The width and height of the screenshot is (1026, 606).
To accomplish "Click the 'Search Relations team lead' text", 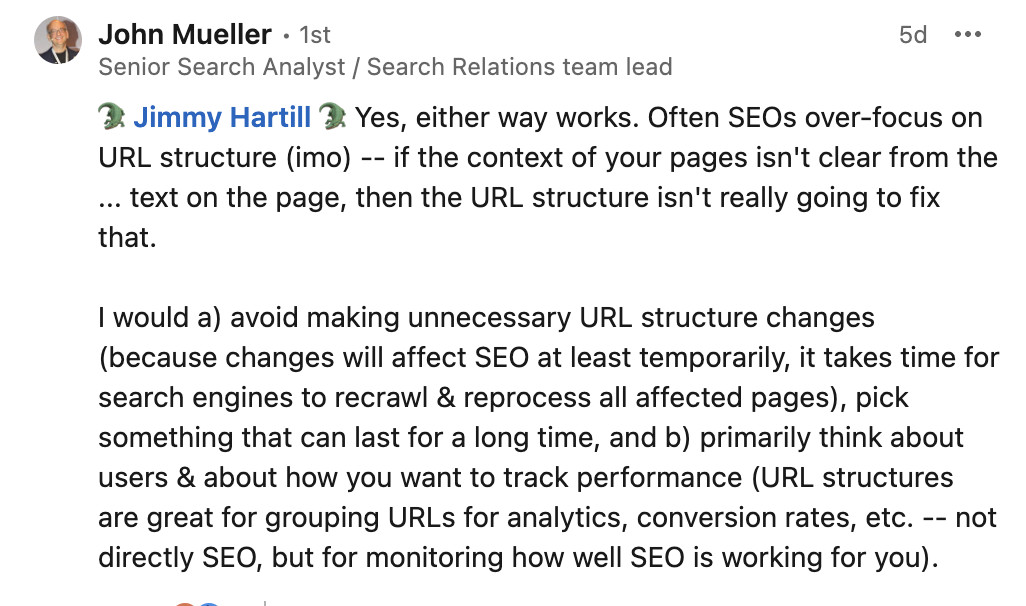I will pos(519,67).
